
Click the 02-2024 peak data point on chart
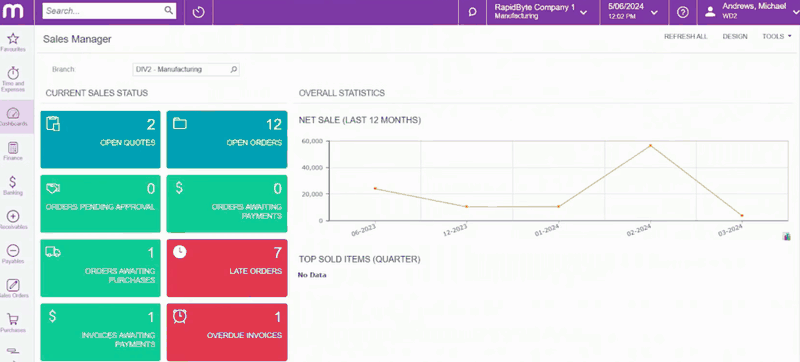650,145
